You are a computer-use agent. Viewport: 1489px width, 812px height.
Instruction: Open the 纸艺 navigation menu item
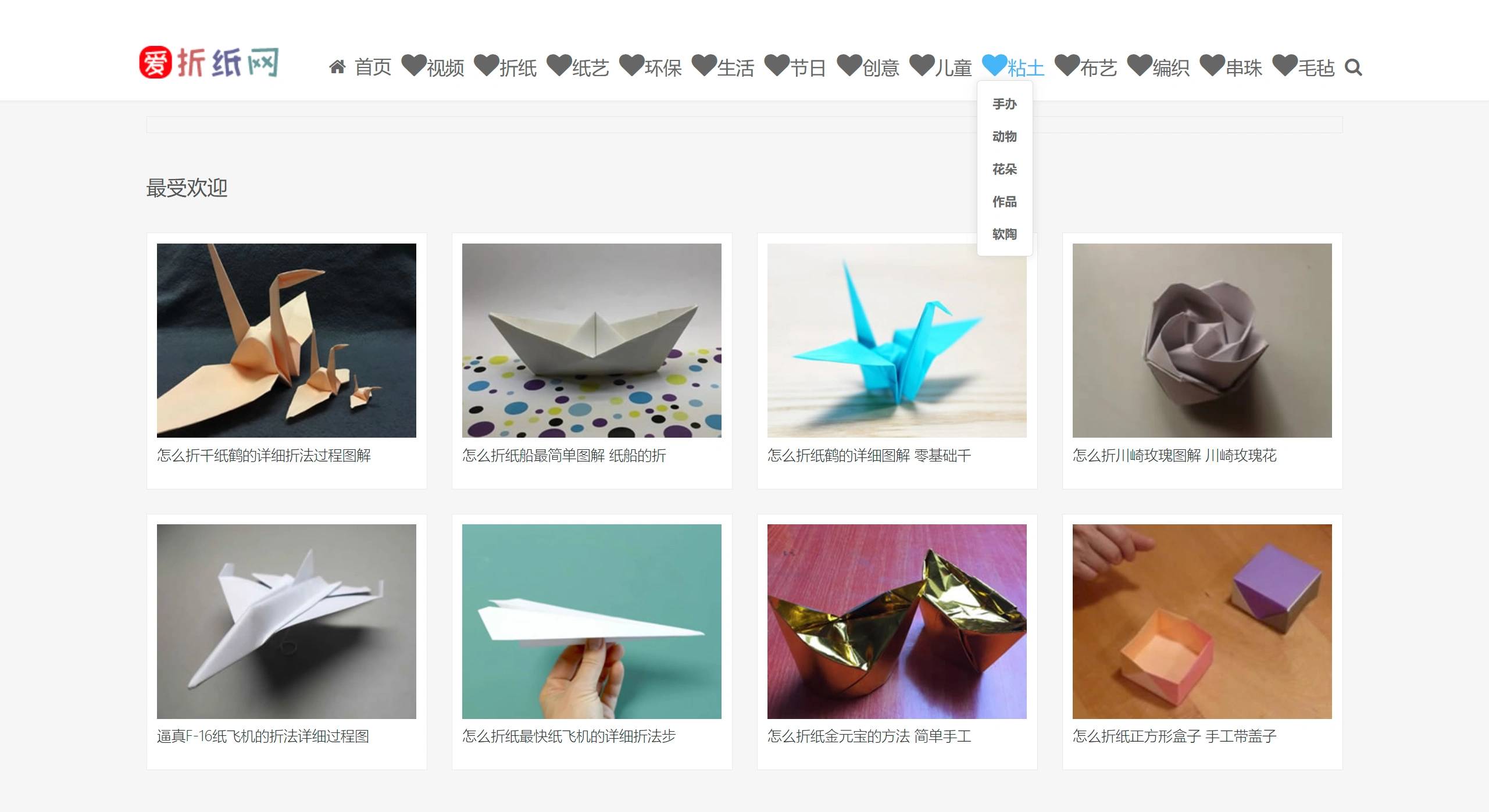point(591,68)
